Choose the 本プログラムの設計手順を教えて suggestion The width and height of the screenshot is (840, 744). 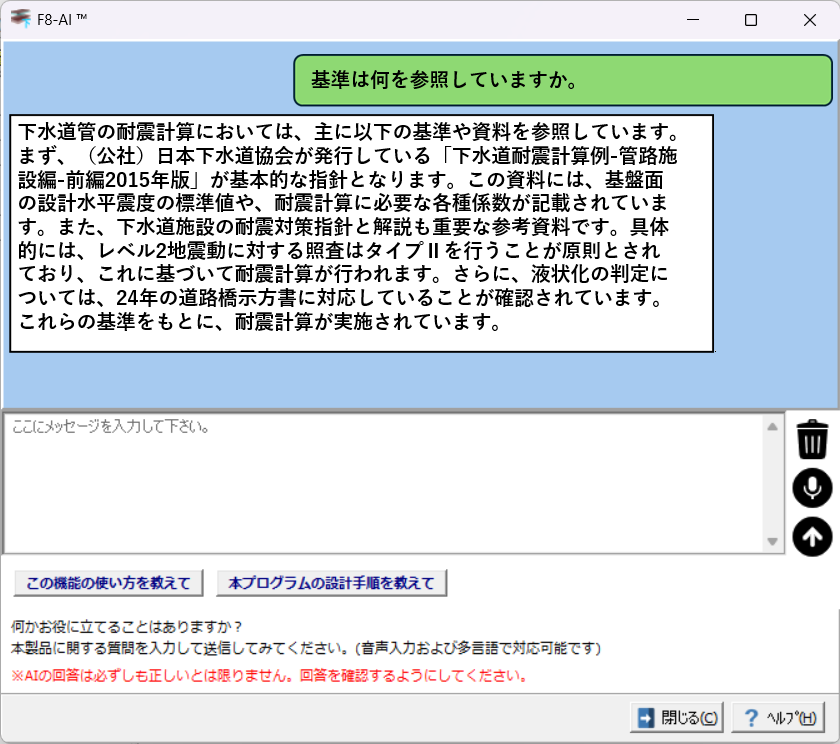[331, 582]
